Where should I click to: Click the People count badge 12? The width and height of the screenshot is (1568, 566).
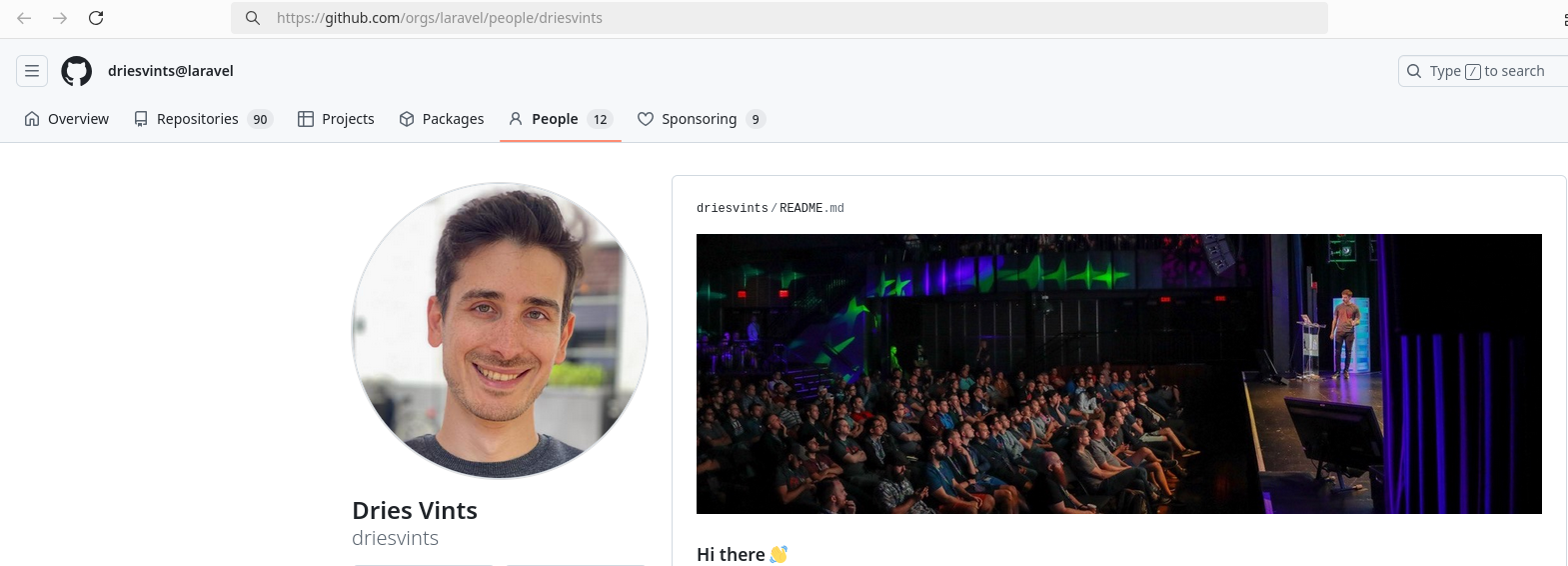[600, 119]
